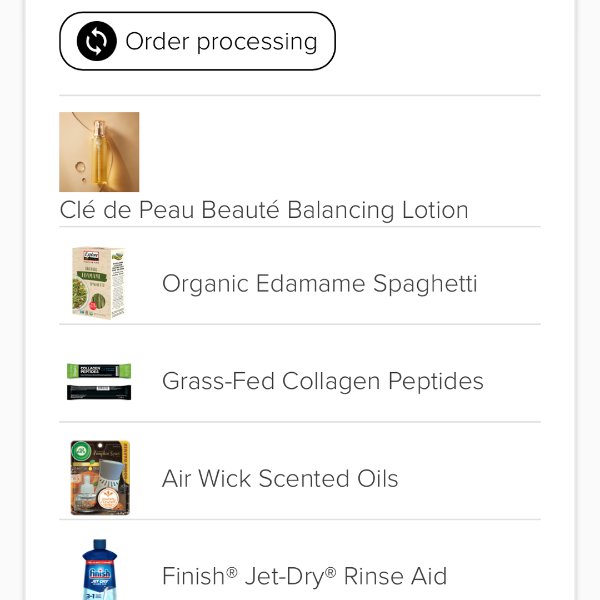The height and width of the screenshot is (600, 600).
Task: Click the word Oils in Air Wick row
Action: [x=377, y=479]
